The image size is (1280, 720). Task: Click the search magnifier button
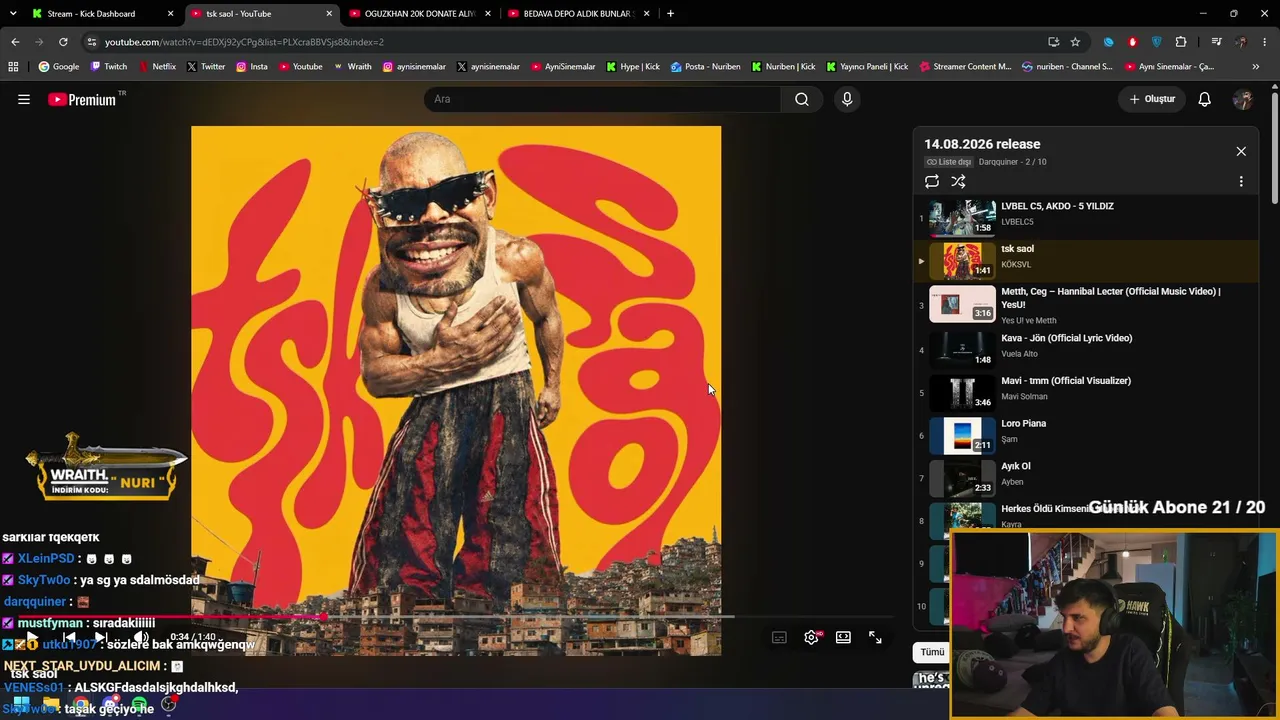click(x=802, y=99)
